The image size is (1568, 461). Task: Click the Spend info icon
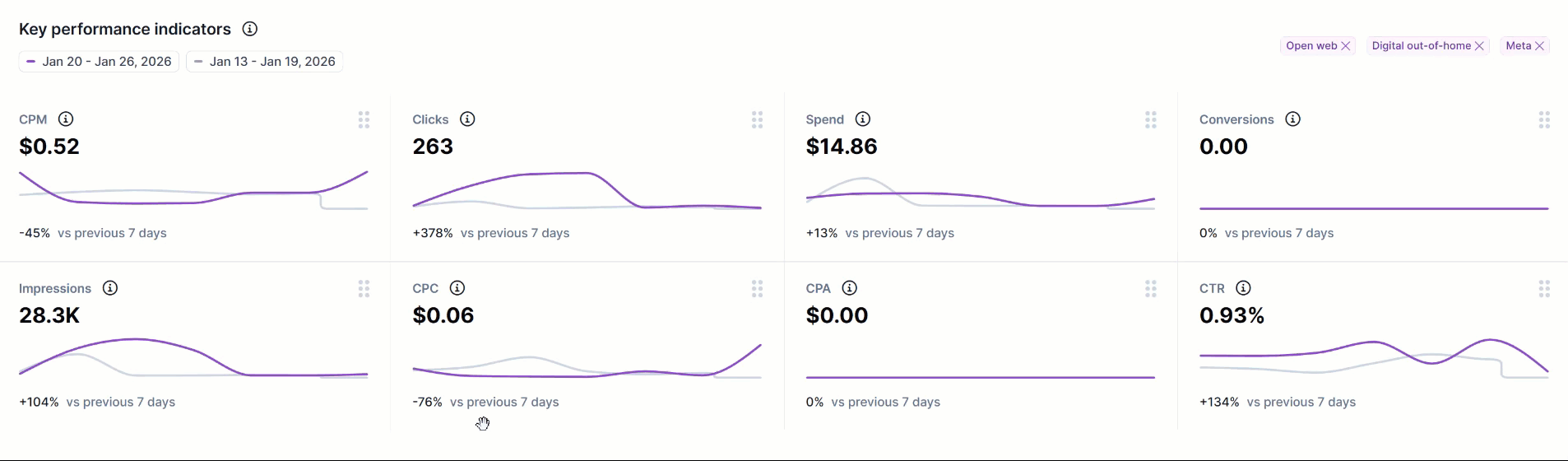click(863, 119)
